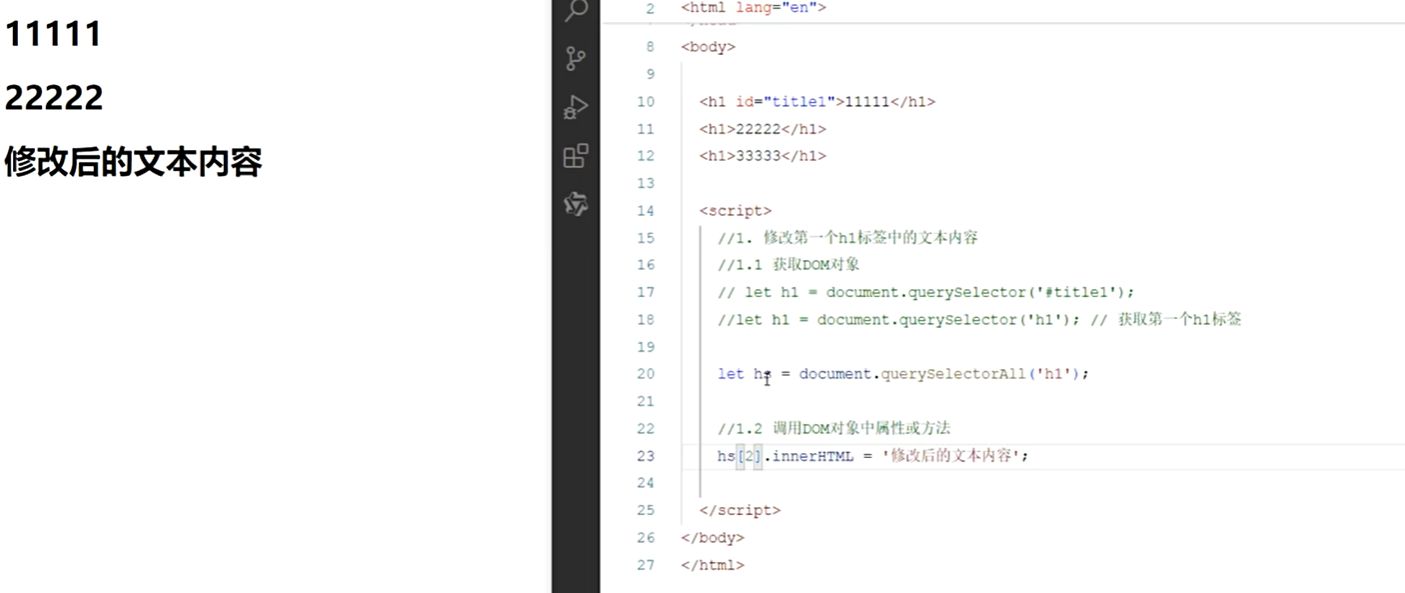Click the comment '// 获取第一个h1标签'

1166,319
